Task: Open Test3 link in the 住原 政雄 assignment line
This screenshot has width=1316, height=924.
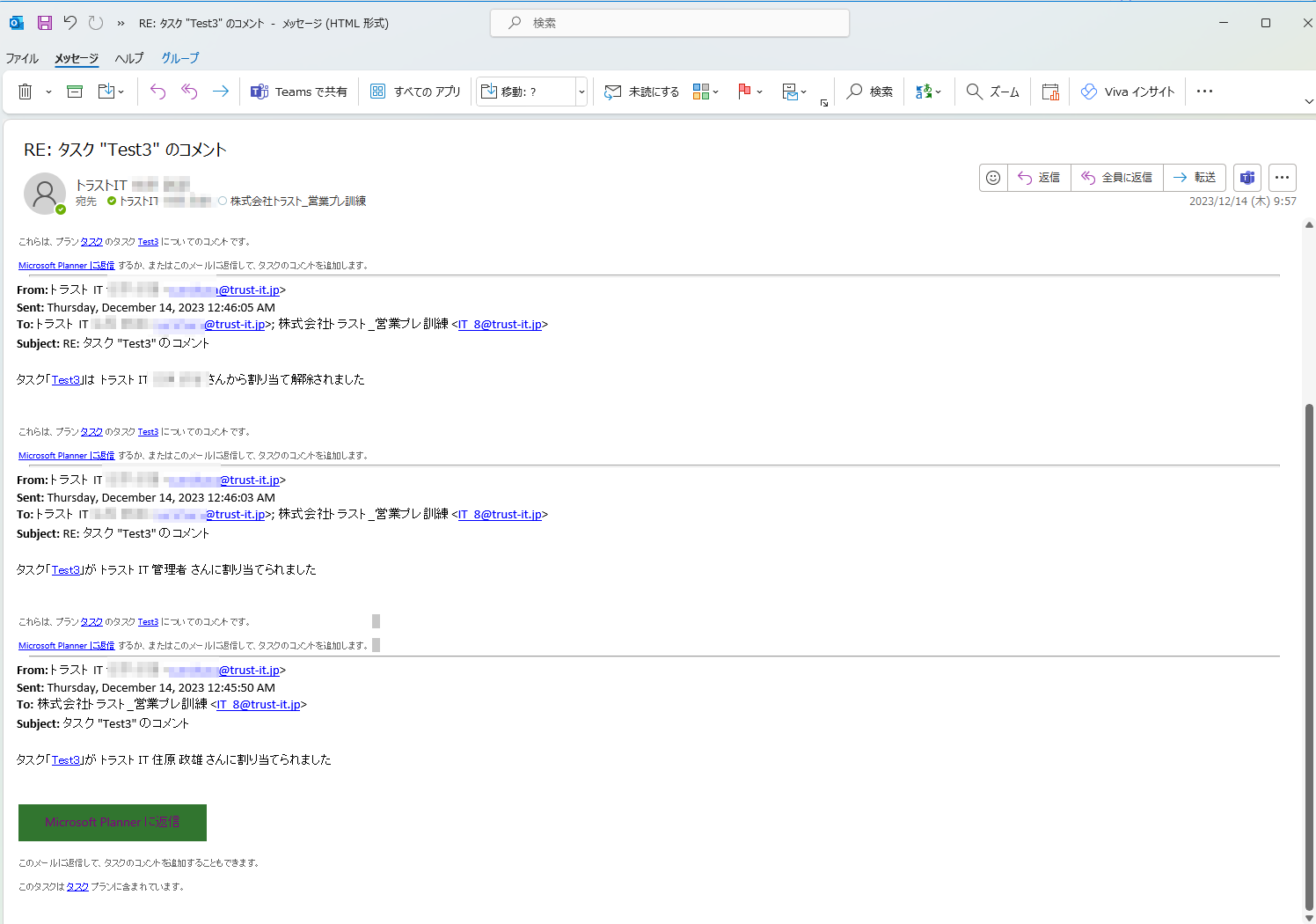Action: pos(66,760)
